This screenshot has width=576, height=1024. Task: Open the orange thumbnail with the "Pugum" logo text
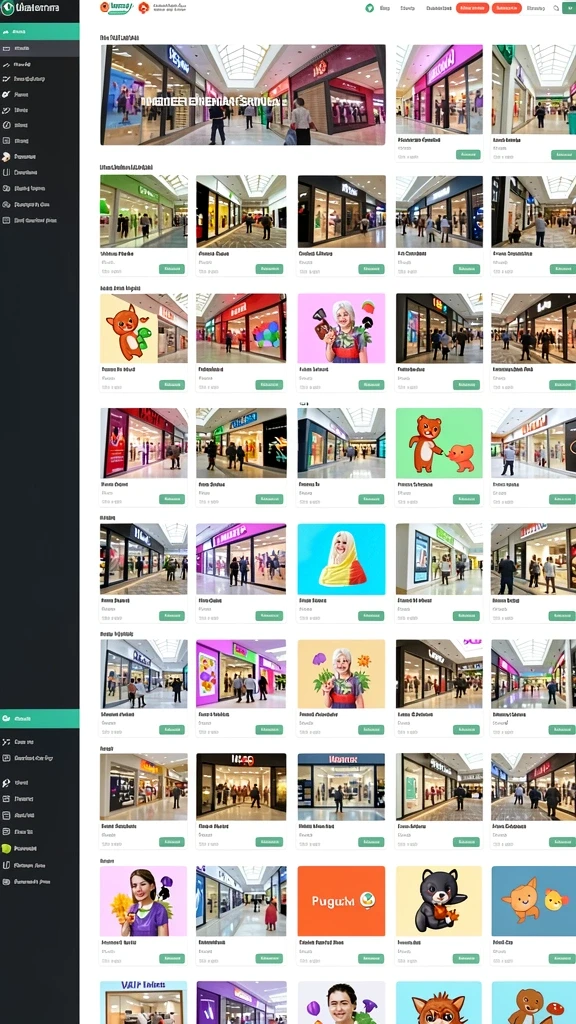(341, 901)
